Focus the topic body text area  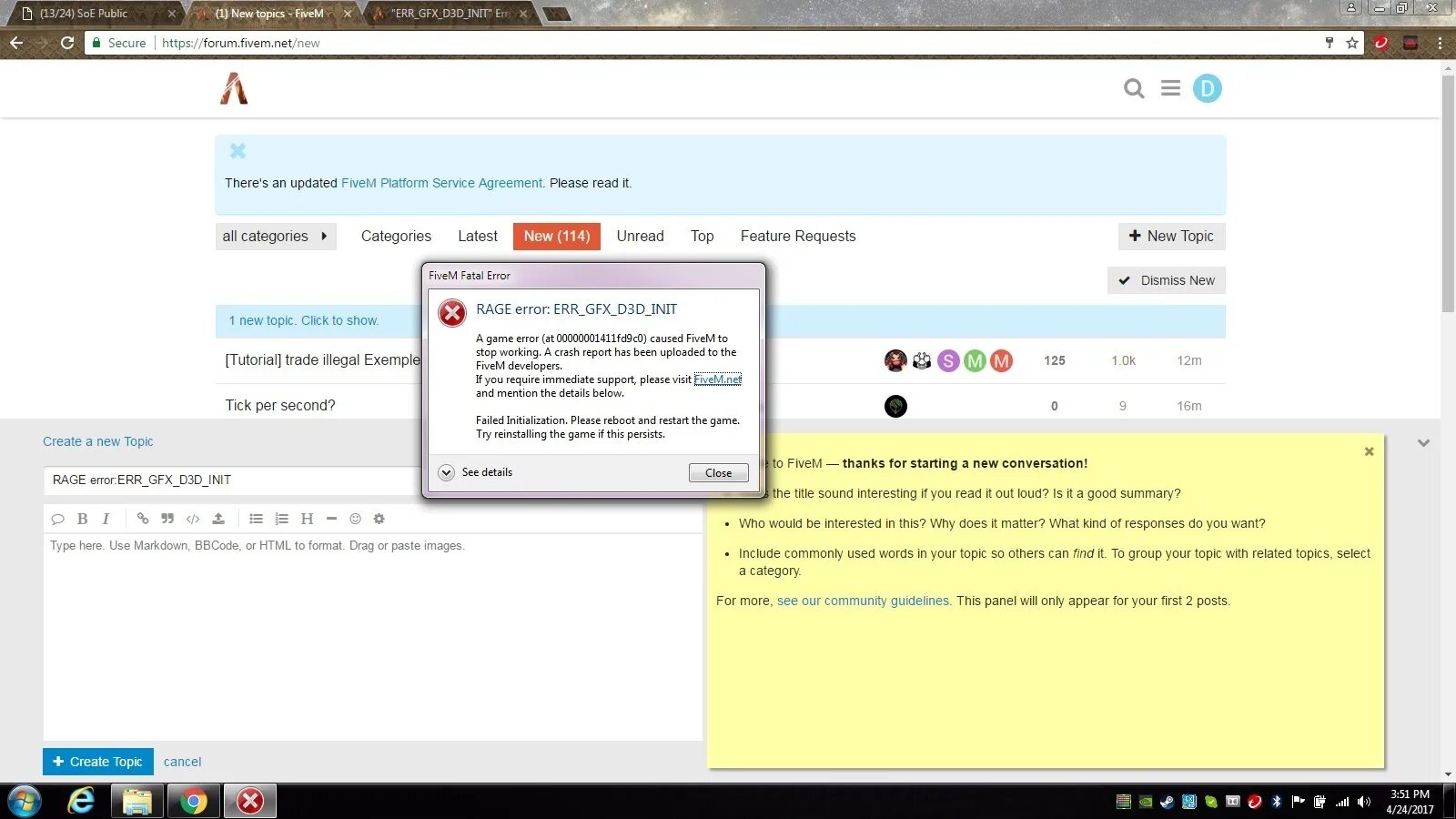coord(373,637)
